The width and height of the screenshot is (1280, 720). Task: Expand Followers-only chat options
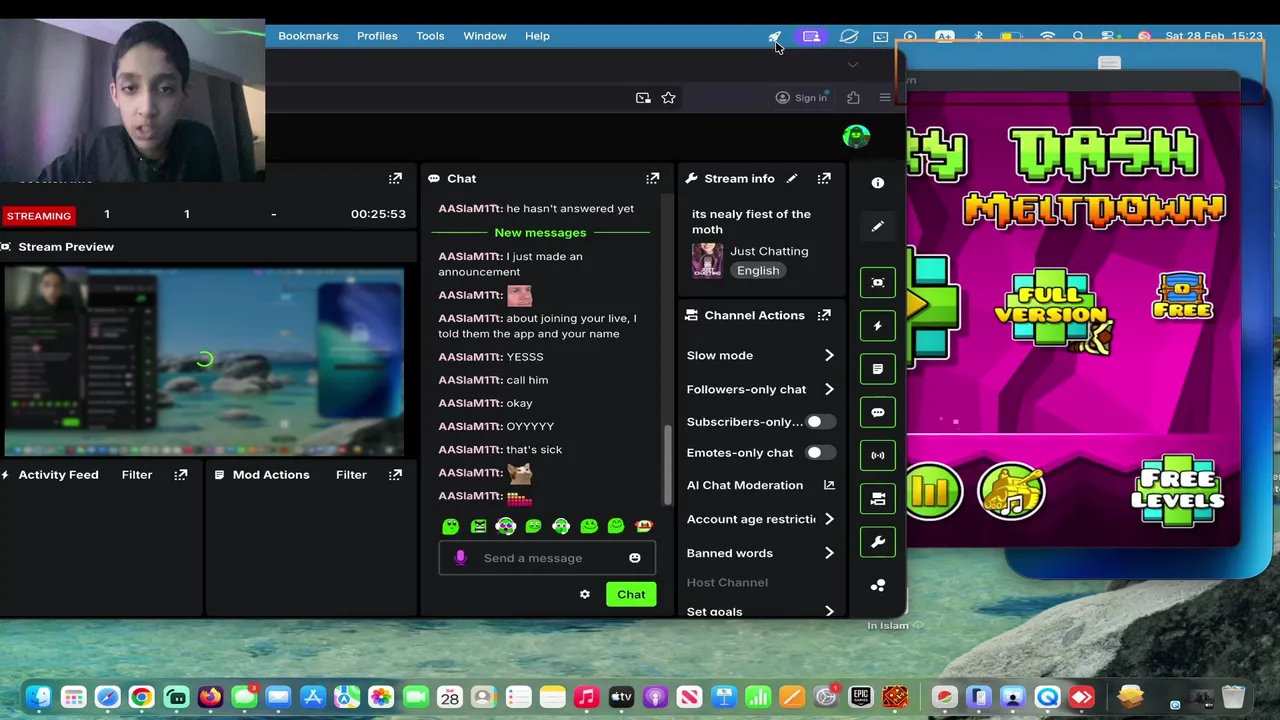[829, 389]
